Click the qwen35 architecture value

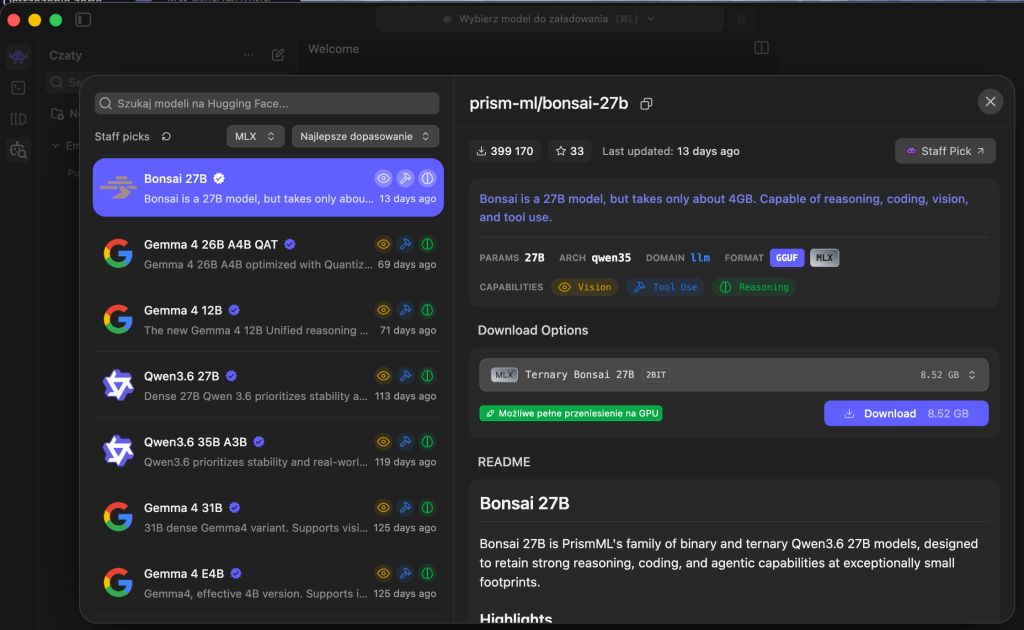pos(611,258)
